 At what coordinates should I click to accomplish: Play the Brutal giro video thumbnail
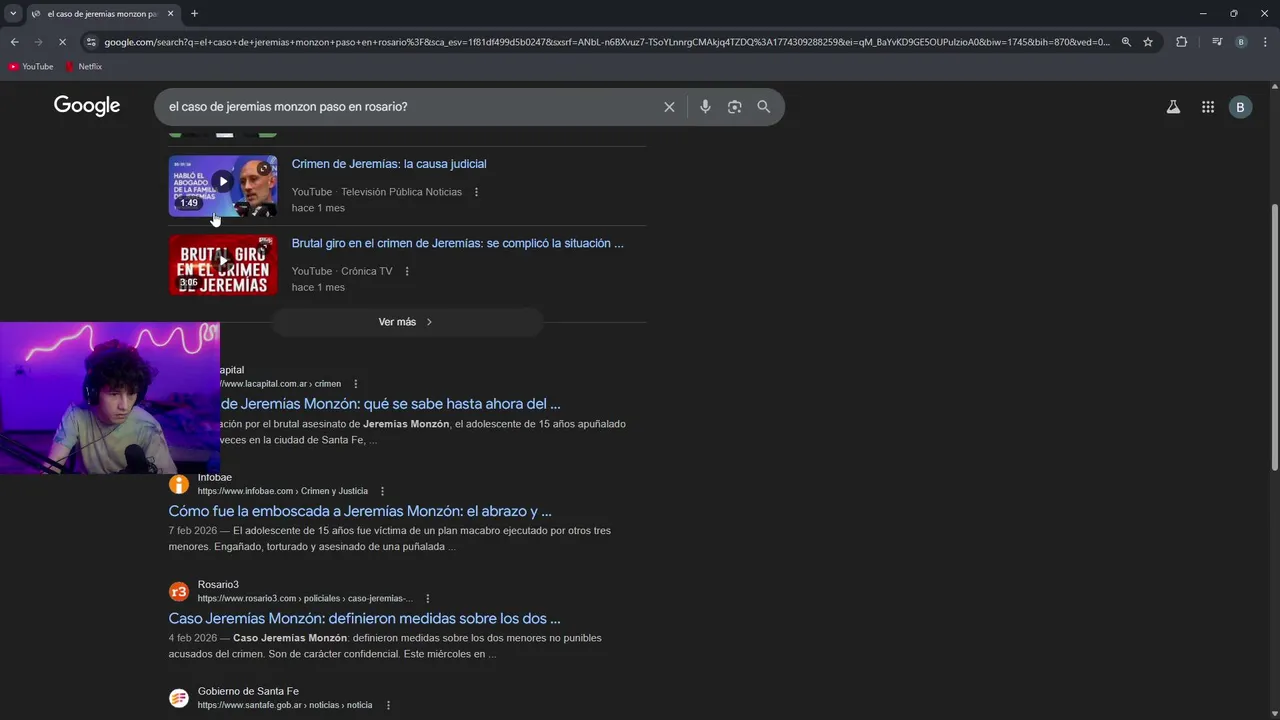pos(223,265)
